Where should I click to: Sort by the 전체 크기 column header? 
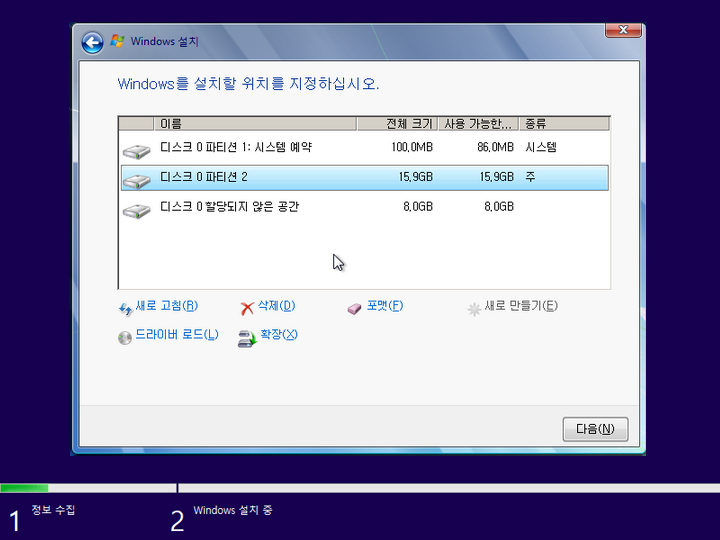point(397,124)
